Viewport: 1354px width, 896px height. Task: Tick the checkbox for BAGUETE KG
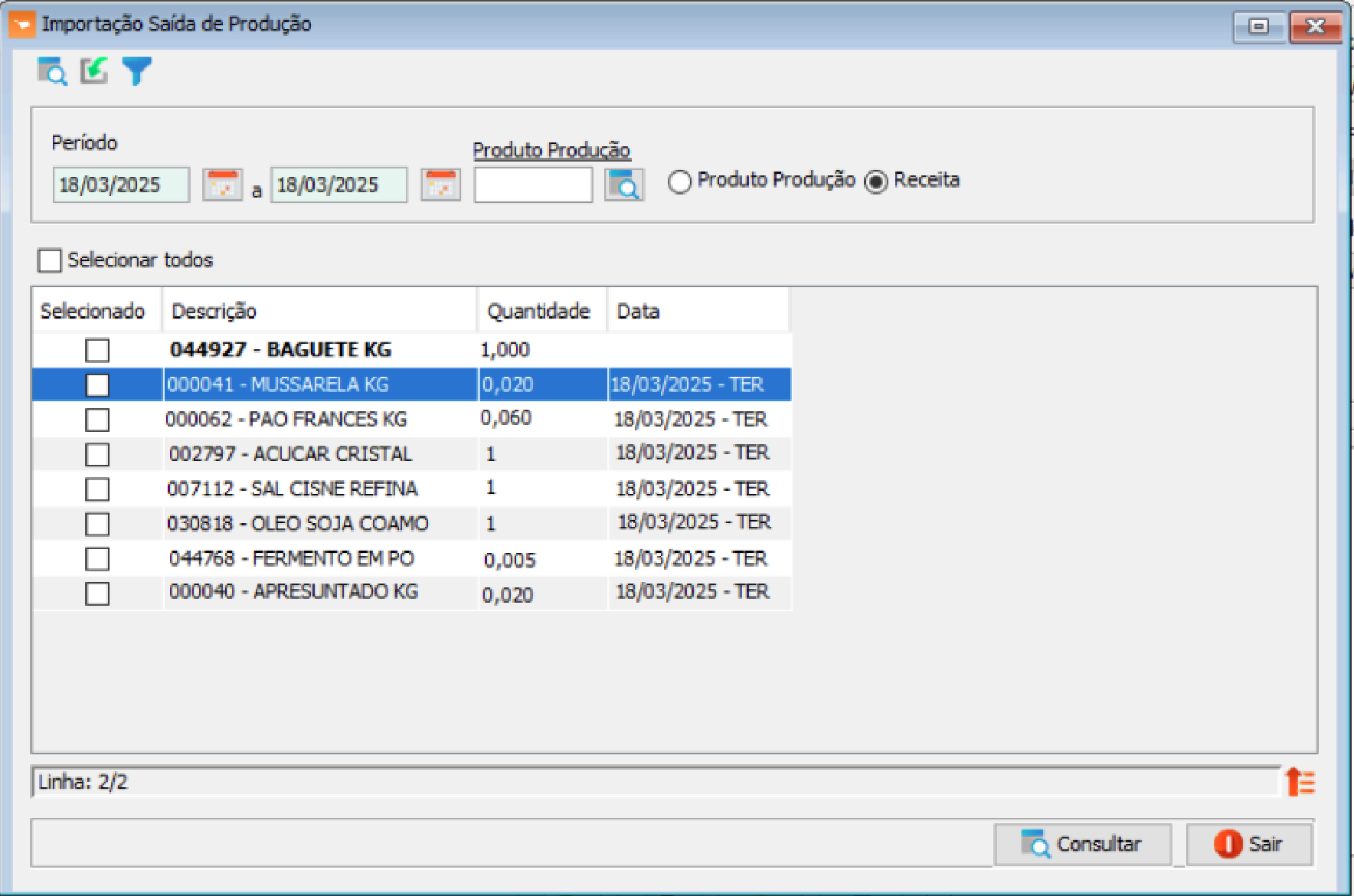coord(97,350)
